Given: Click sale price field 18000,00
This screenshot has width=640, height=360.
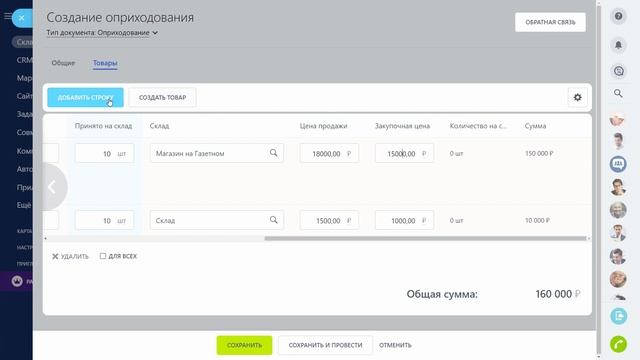Looking at the screenshot, I should point(329,153).
